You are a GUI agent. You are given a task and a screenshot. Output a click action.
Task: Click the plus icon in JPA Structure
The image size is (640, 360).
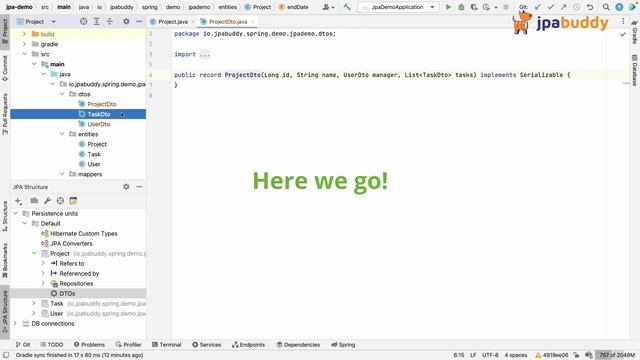click(18, 201)
